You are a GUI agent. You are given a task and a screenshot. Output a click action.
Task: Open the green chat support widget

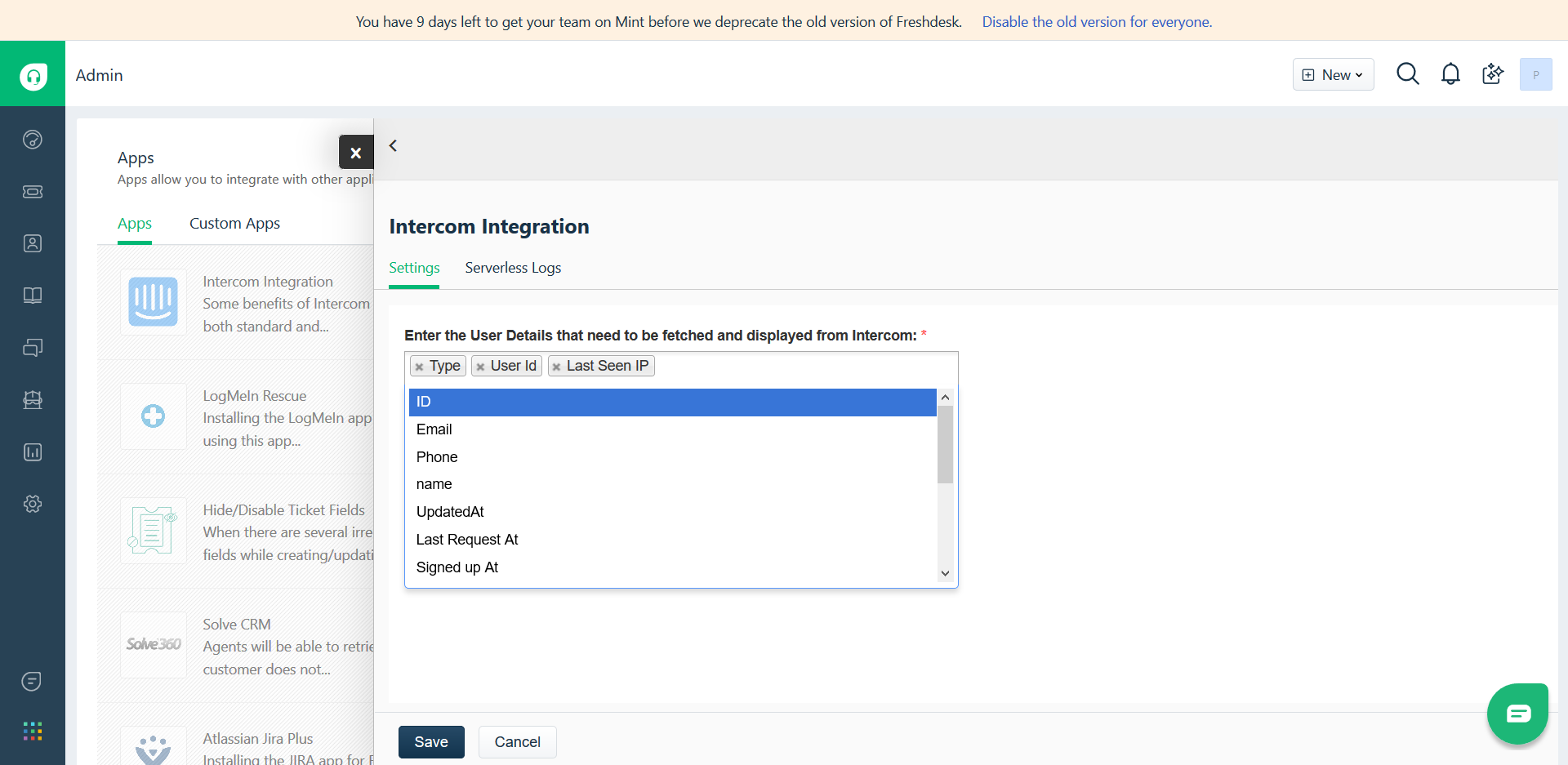[x=1517, y=714]
